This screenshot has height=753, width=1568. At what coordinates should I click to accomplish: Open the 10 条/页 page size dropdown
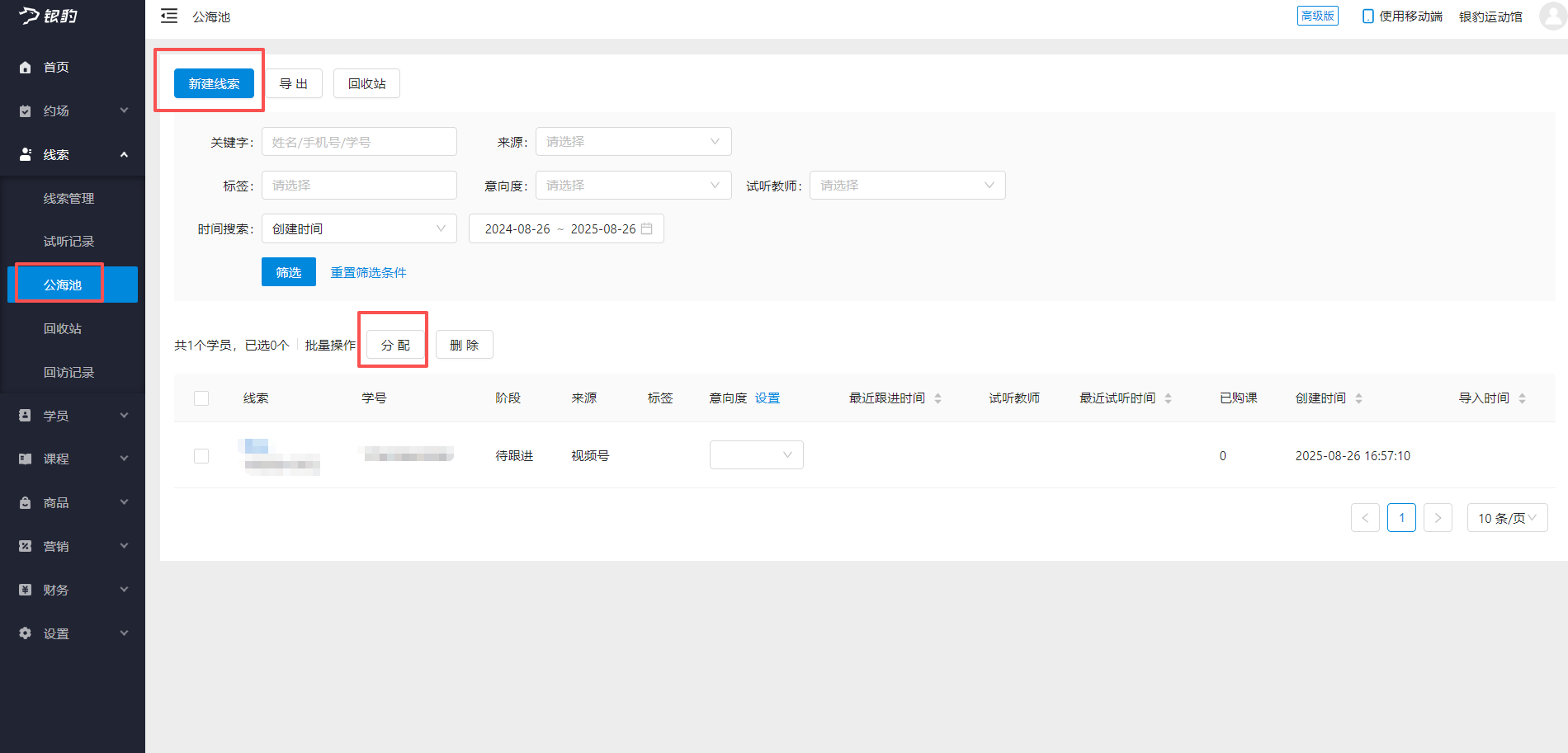tap(1507, 518)
